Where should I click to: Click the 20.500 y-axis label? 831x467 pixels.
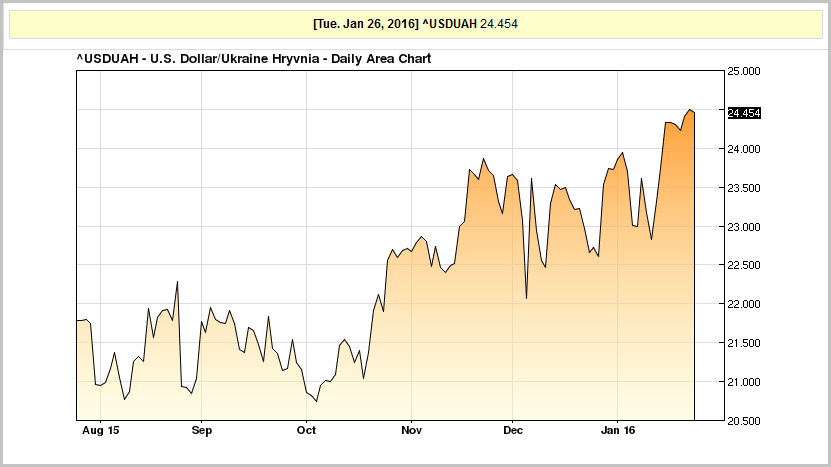pos(744,421)
